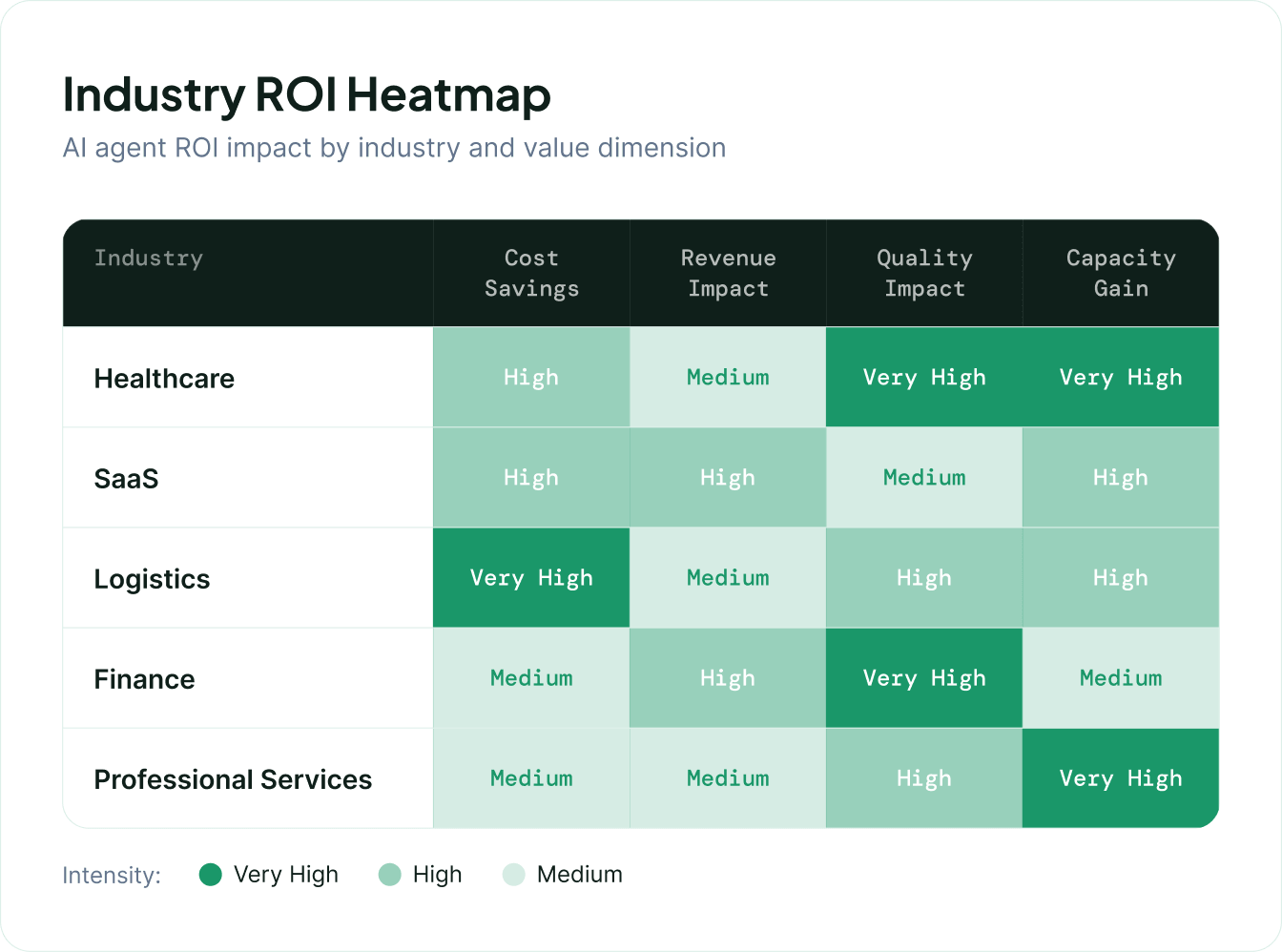Click Healthcare Capacity Gain Very High cell

pyautogui.click(x=1121, y=377)
